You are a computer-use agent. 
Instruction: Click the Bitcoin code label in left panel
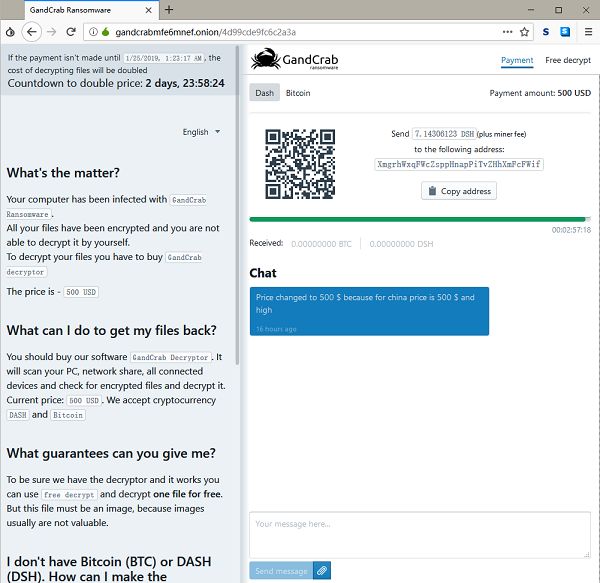68,415
